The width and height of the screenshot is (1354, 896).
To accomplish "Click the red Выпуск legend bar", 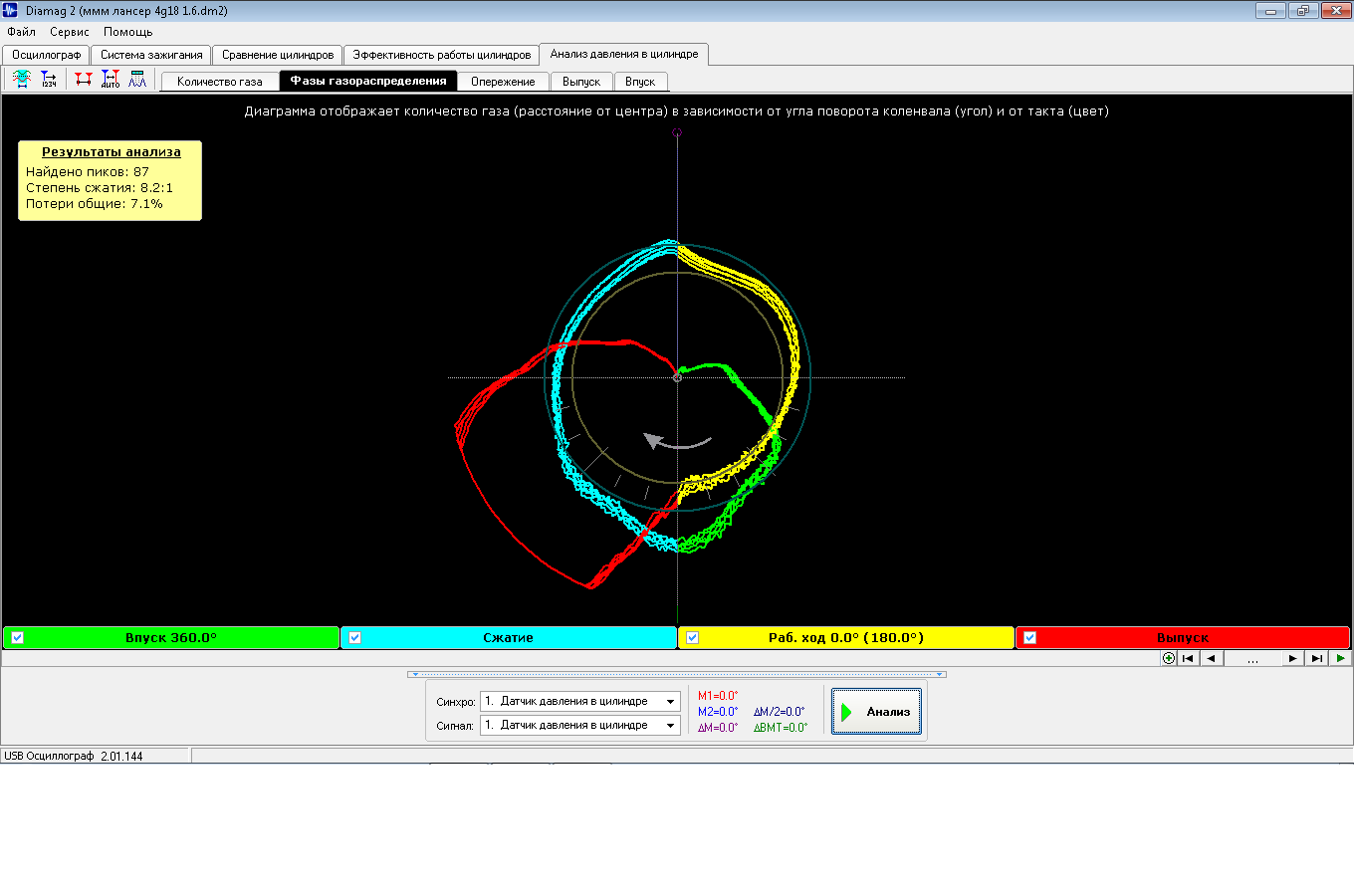I will pyautogui.click(x=1183, y=638).
